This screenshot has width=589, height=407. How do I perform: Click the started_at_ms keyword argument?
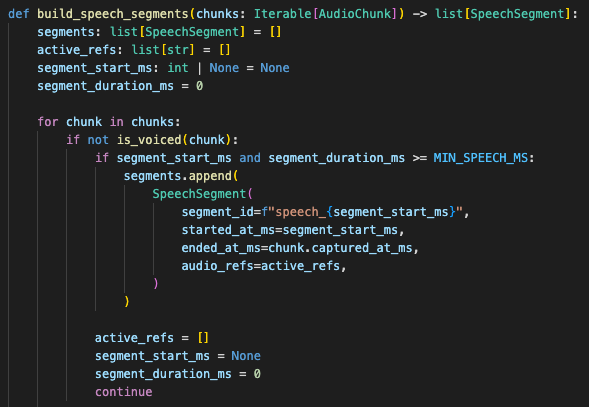coord(228,230)
